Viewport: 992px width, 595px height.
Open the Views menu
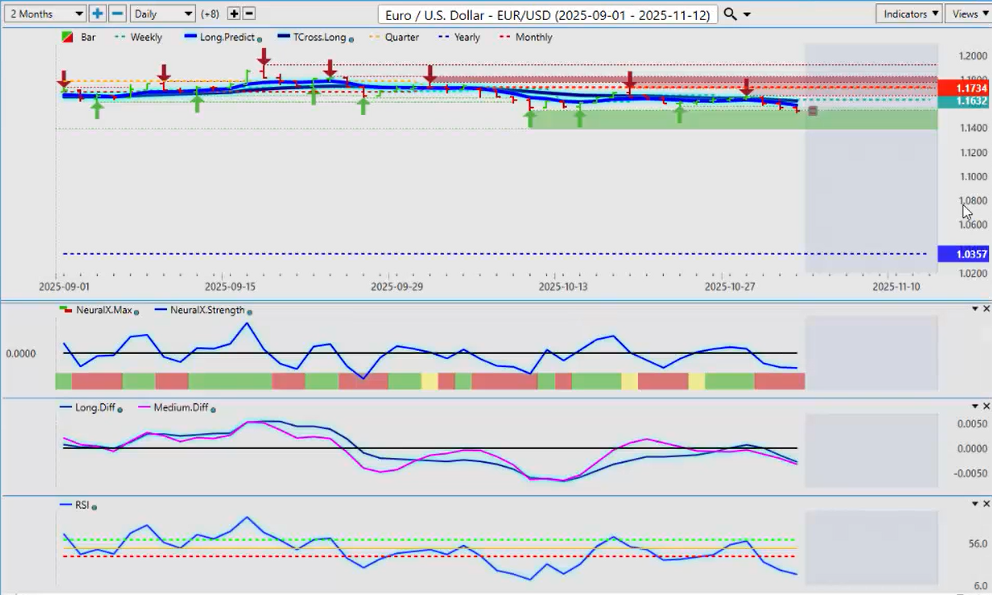pyautogui.click(x=968, y=14)
